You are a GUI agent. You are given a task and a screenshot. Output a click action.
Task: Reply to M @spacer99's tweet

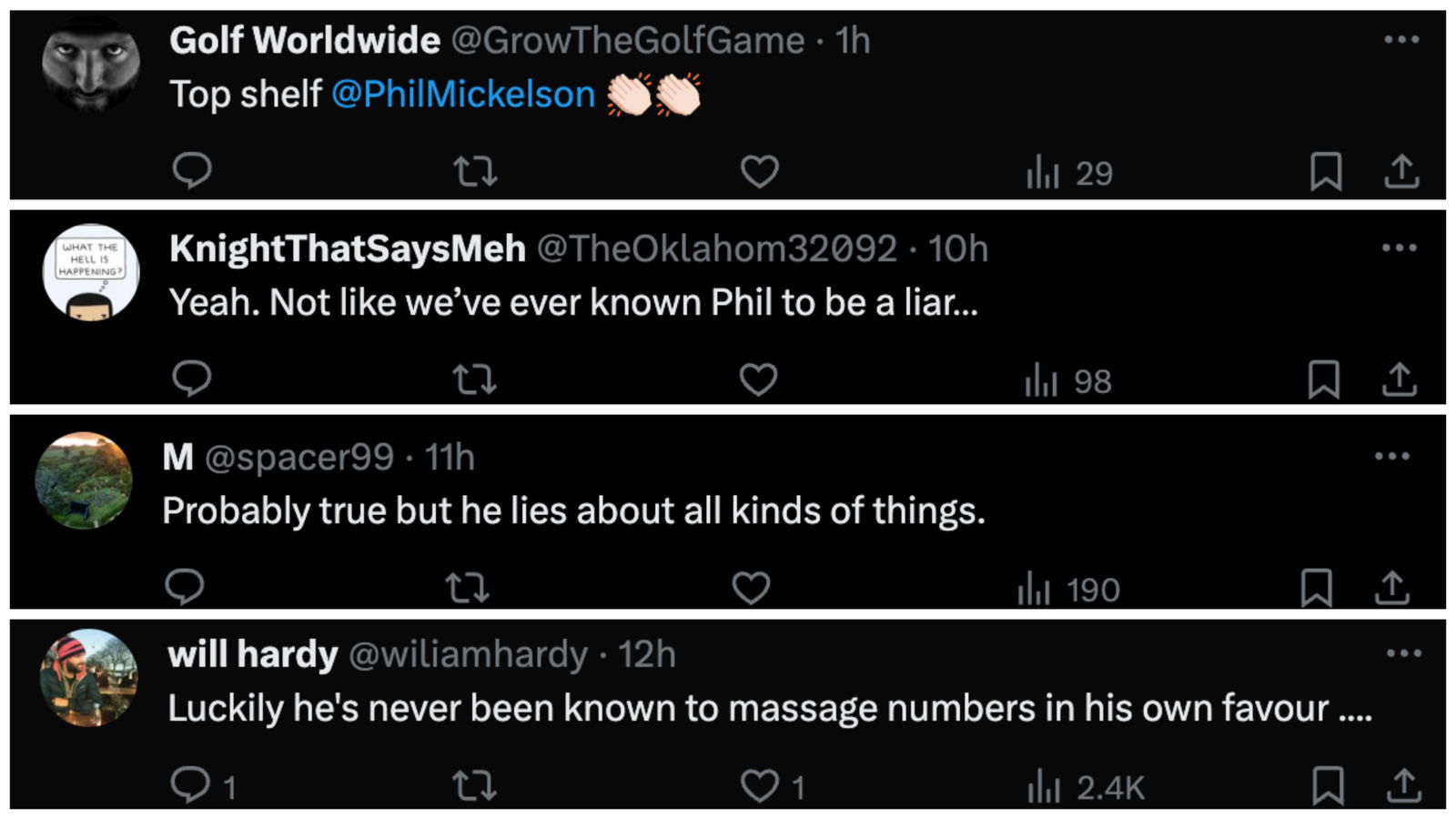point(185,587)
